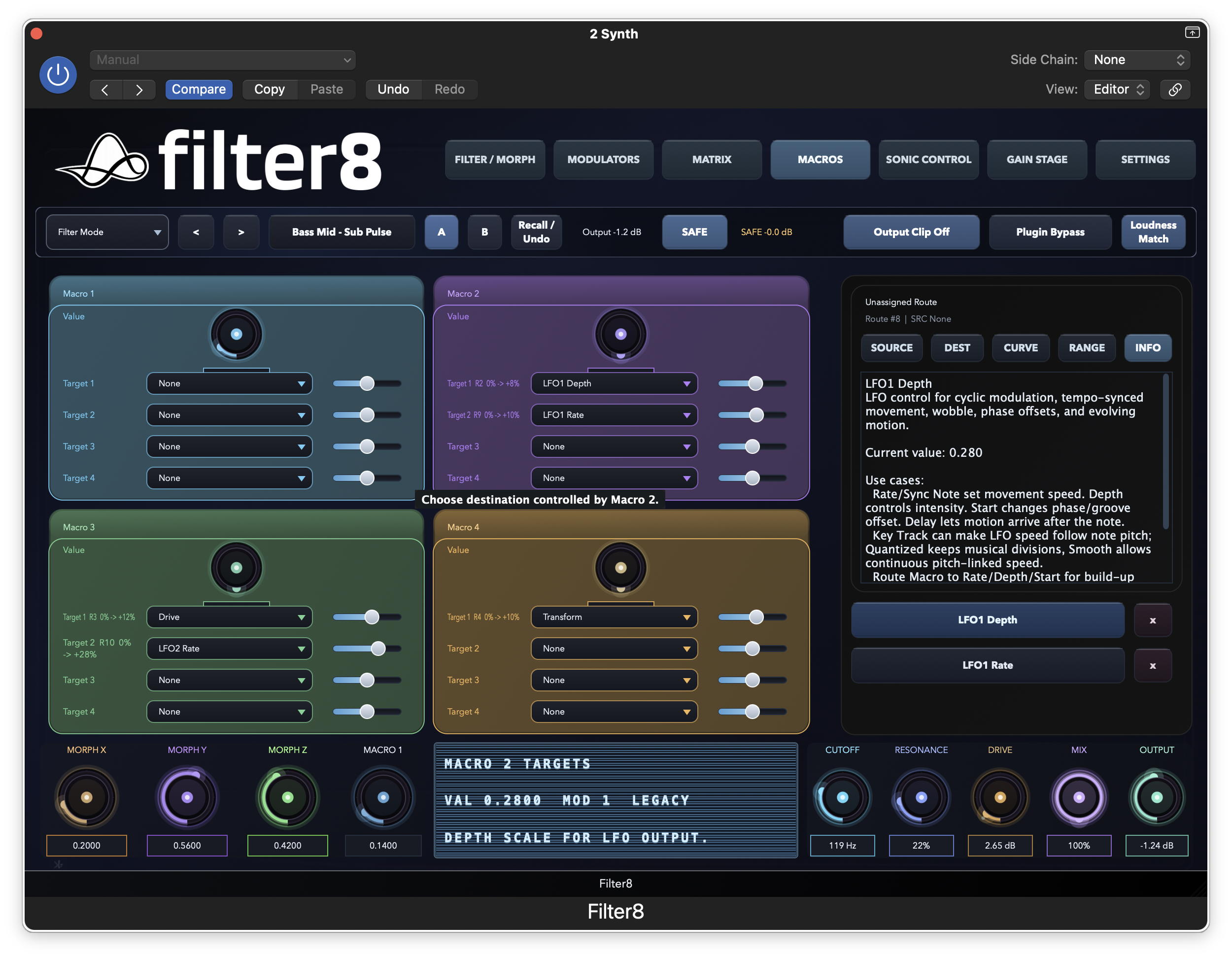Click the window expand icon at top right
1232x959 pixels.
pos(1192,33)
